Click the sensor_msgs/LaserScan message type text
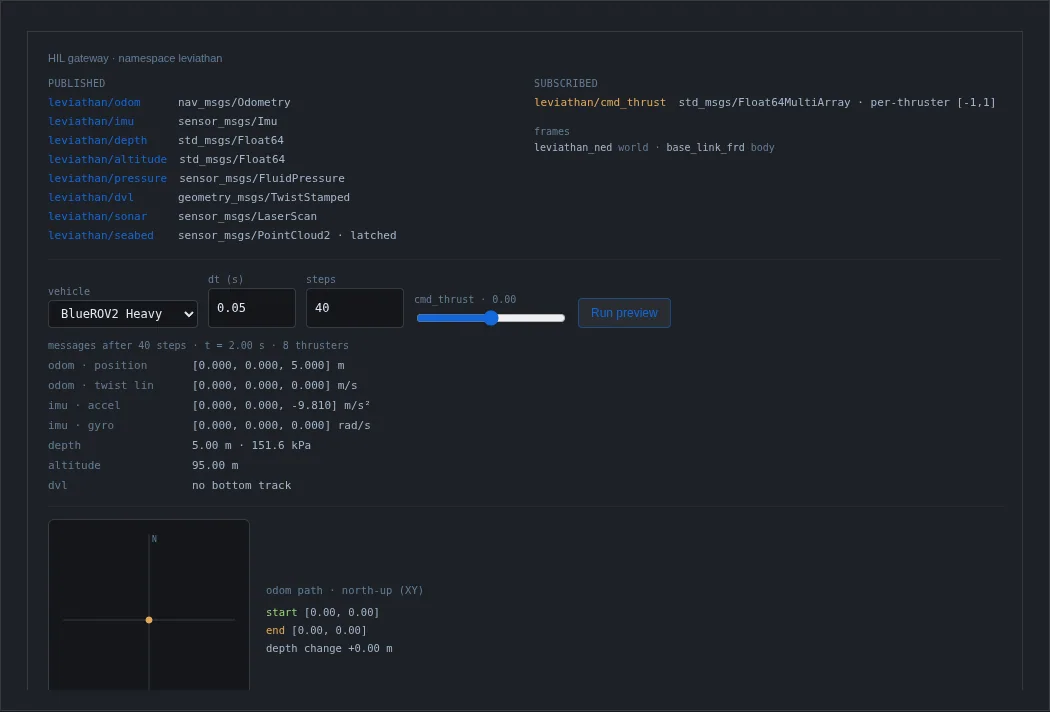Screen dimensions: 1050x712 [248, 216]
